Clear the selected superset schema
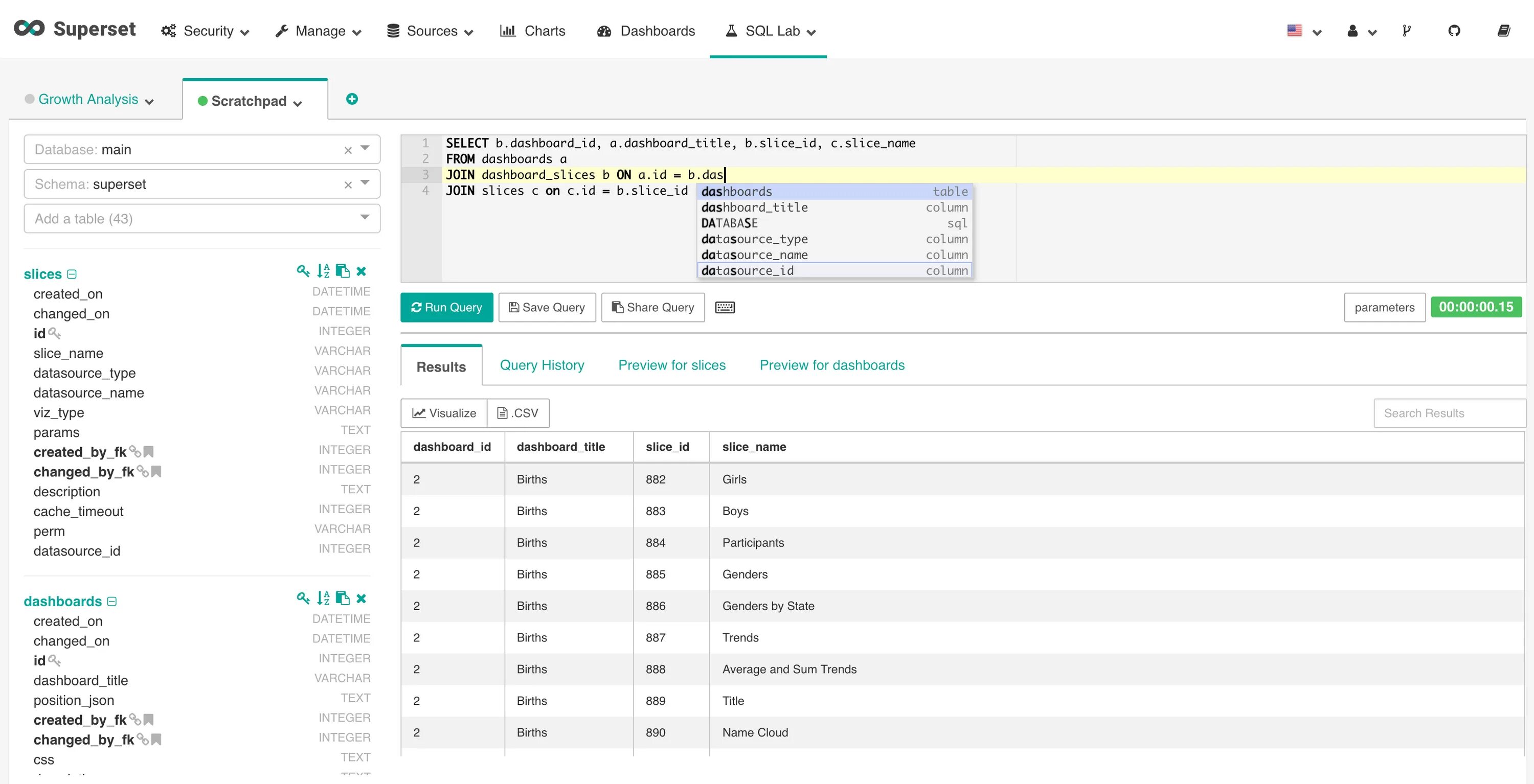This screenshot has width=1534, height=784. pos(348,185)
